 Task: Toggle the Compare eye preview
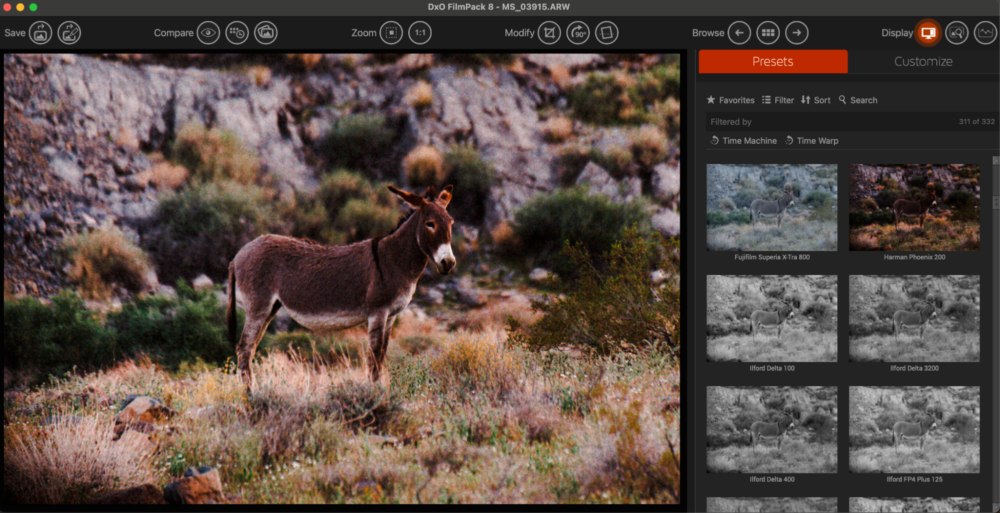pos(208,33)
